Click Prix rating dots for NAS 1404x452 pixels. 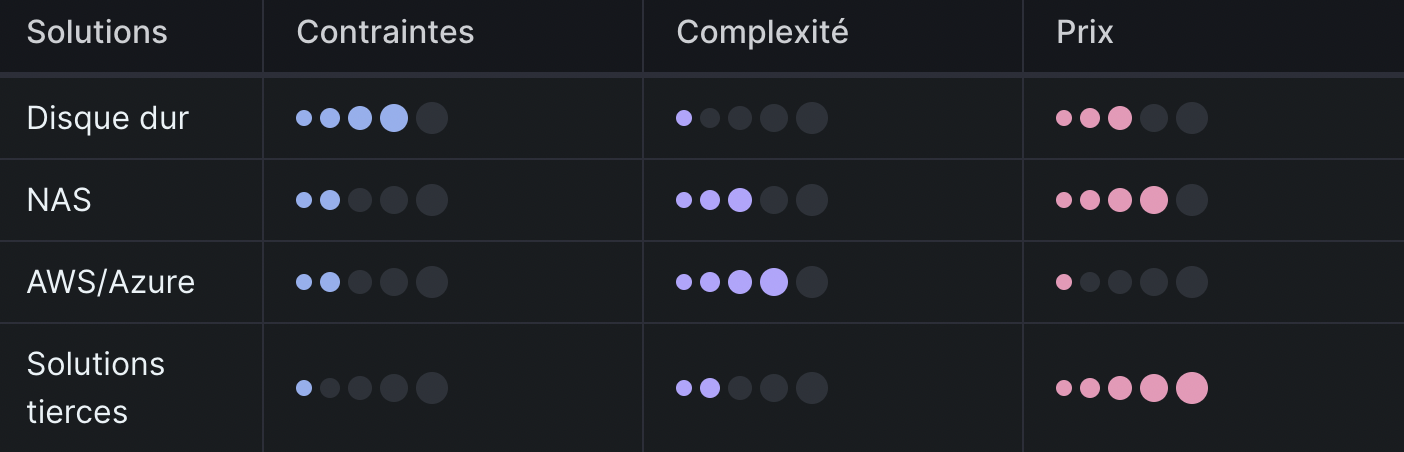tap(1131, 200)
